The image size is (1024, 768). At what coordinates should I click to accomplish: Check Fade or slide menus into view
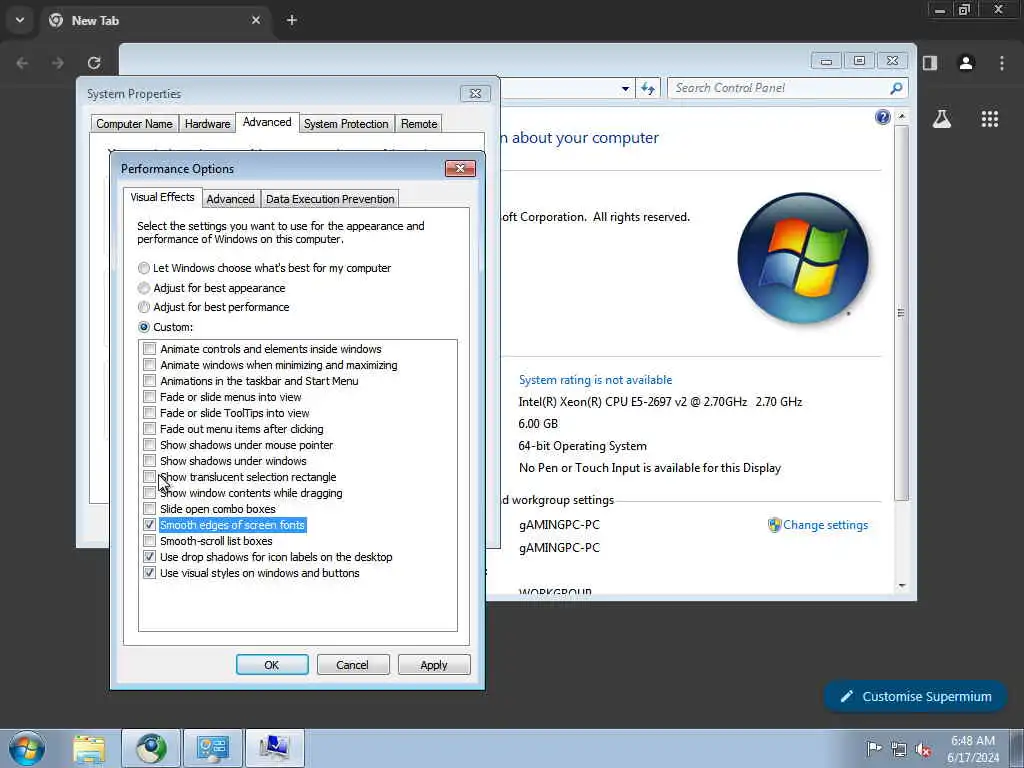tap(150, 397)
